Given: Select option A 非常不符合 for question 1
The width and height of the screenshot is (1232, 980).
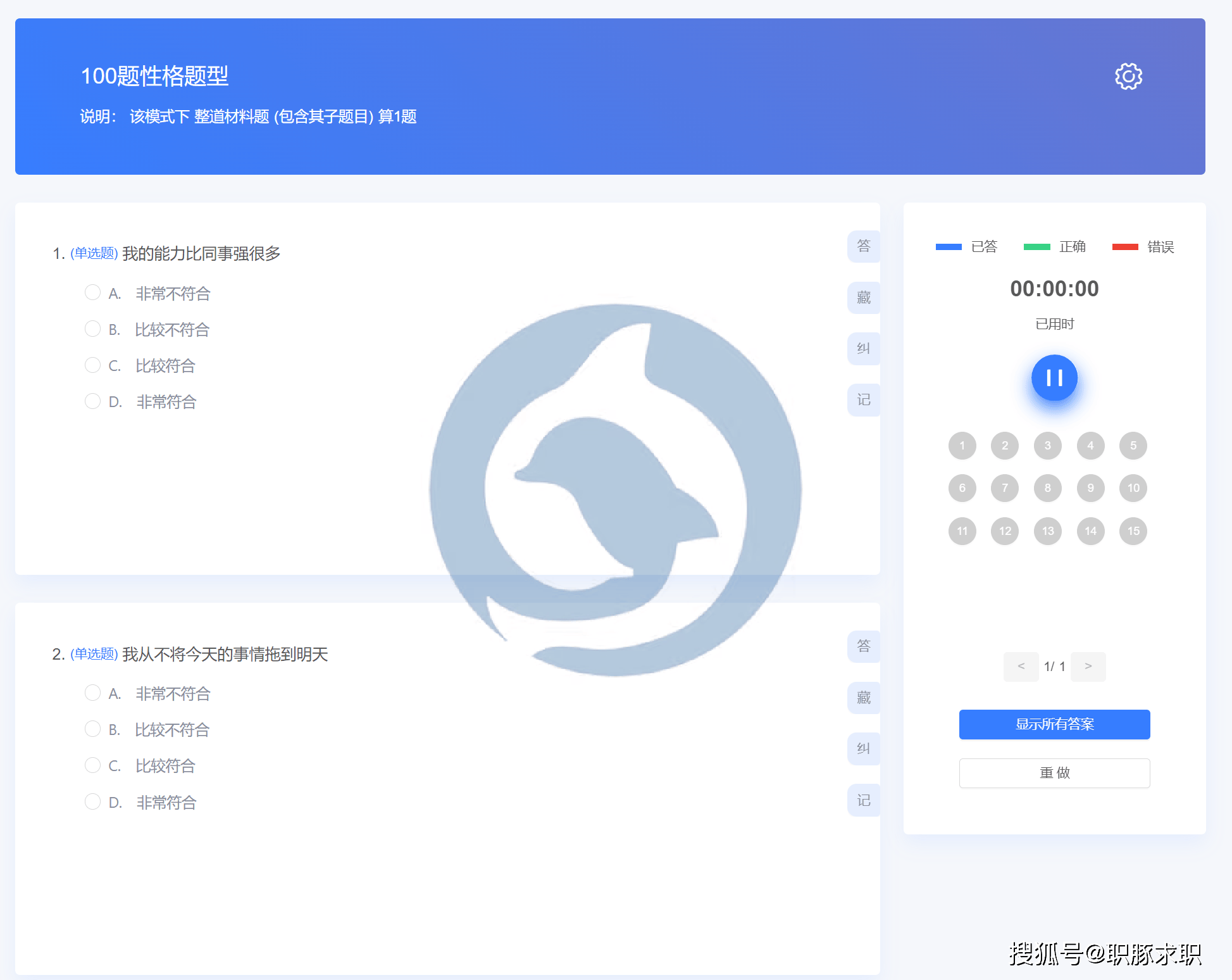Looking at the screenshot, I should (x=92, y=292).
